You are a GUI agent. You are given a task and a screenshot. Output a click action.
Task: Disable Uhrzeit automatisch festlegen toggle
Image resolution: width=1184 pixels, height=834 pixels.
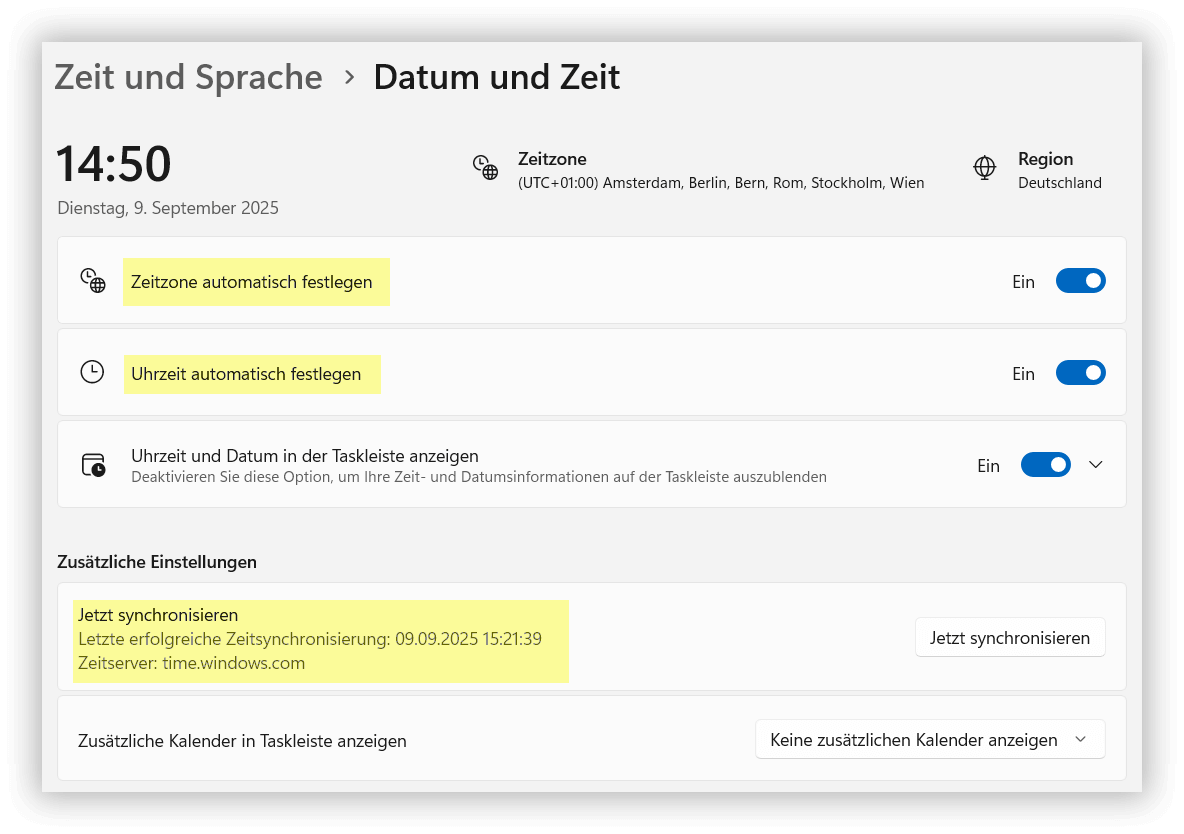coord(1081,373)
